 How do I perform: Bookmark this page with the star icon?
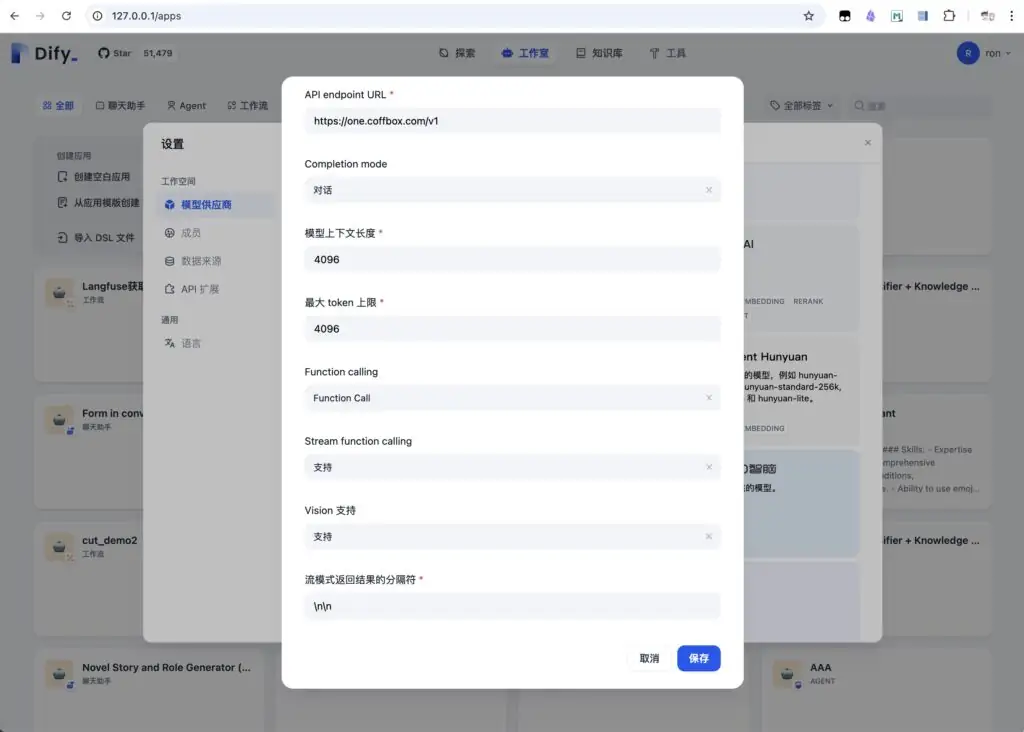click(x=808, y=16)
